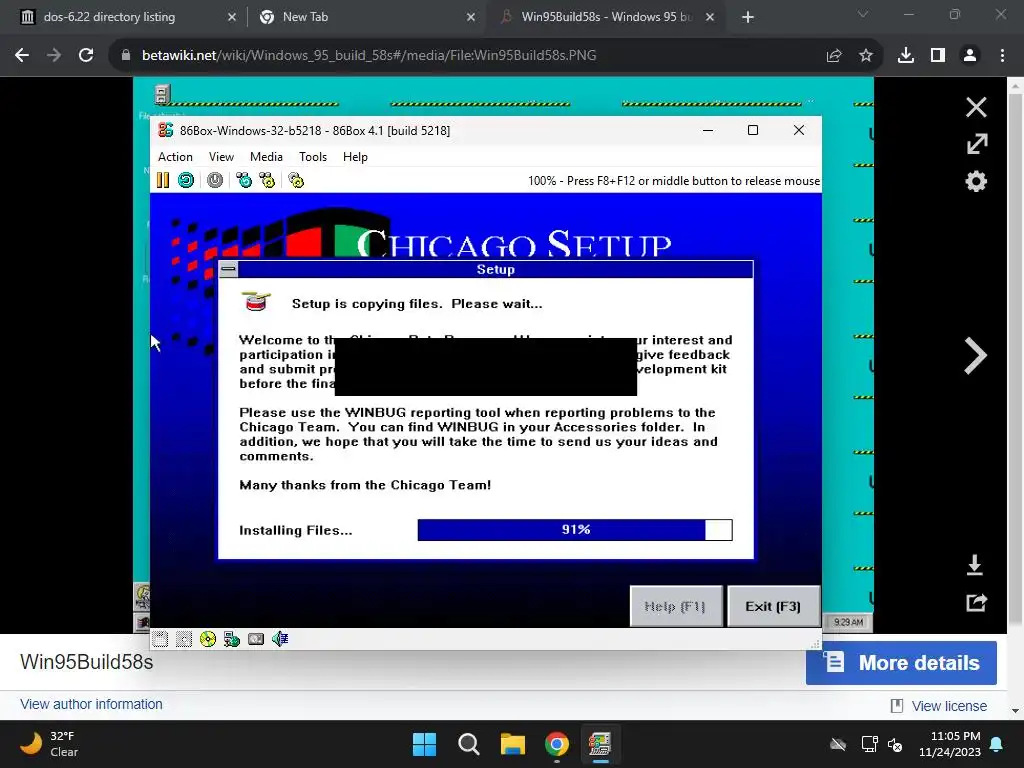Share or embed this file icon in viewer
The width and height of the screenshot is (1024, 768).
pyautogui.click(x=976, y=602)
